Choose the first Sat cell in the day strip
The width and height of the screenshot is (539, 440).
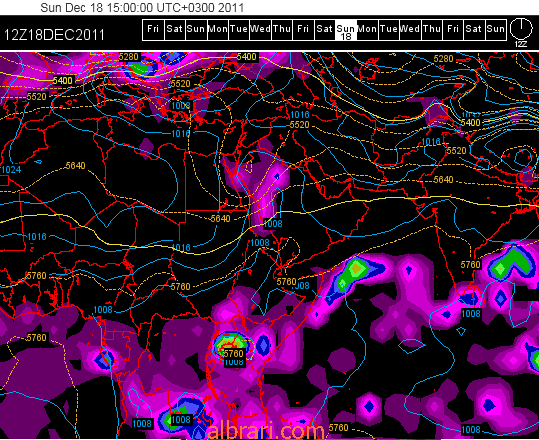(174, 30)
